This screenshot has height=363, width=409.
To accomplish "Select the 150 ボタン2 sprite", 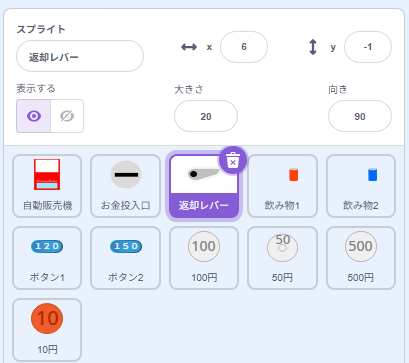I will coord(126,258).
